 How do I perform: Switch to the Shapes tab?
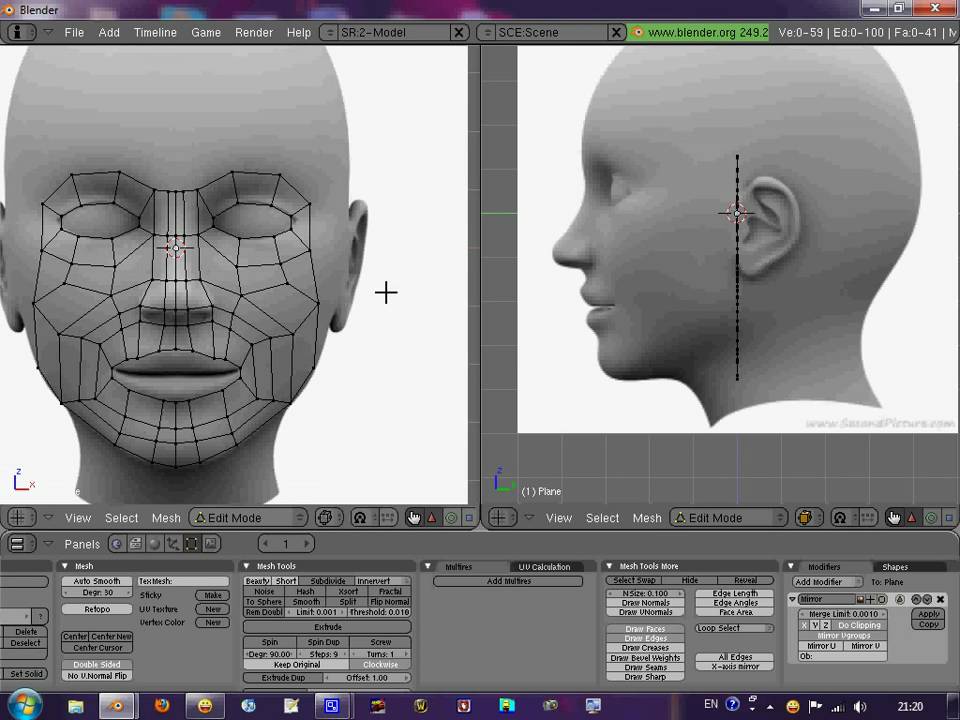(x=894, y=566)
